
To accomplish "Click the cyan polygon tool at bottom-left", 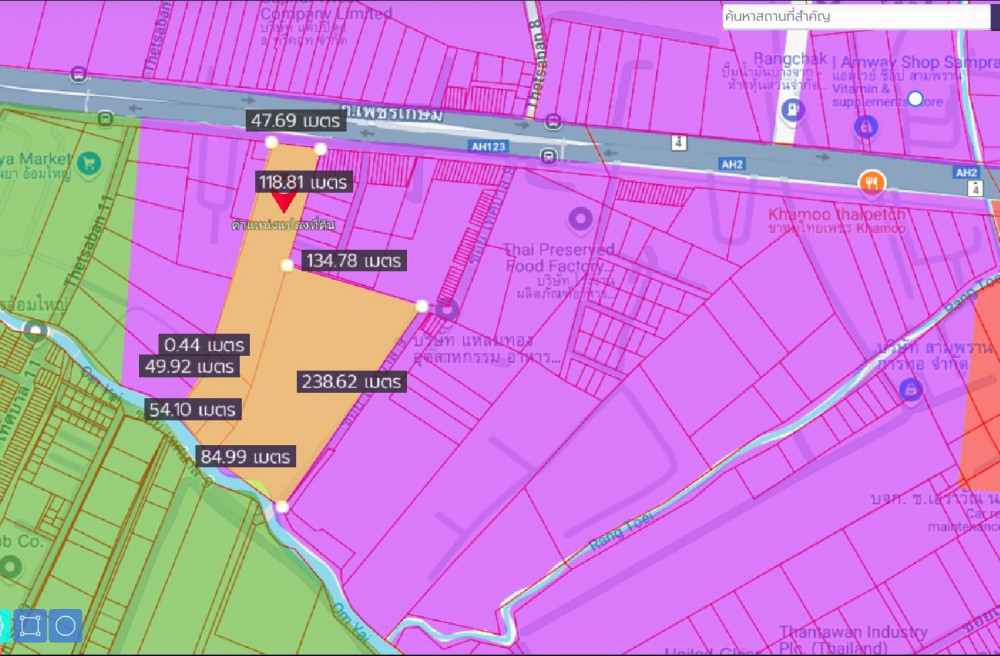I will pos(3,626).
